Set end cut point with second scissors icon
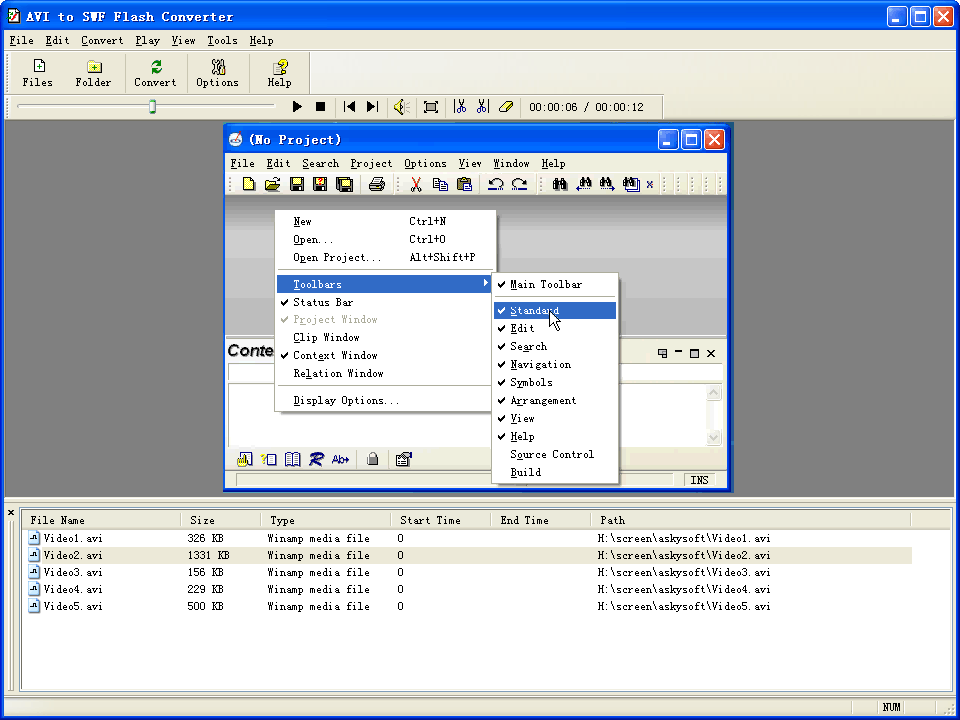Screen dimensions: 960x720 [x=482, y=107]
